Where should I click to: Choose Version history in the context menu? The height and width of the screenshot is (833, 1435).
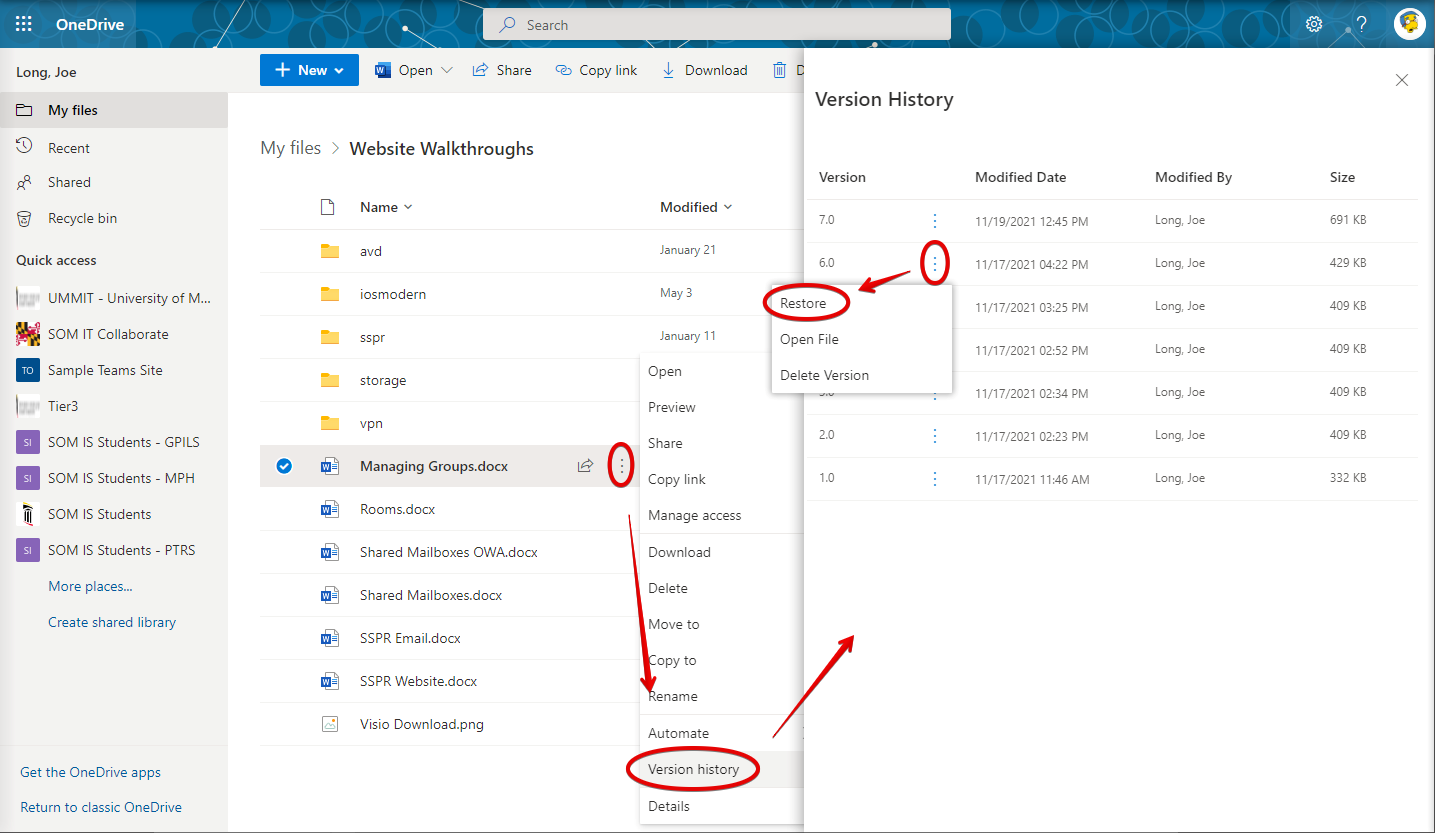point(693,769)
